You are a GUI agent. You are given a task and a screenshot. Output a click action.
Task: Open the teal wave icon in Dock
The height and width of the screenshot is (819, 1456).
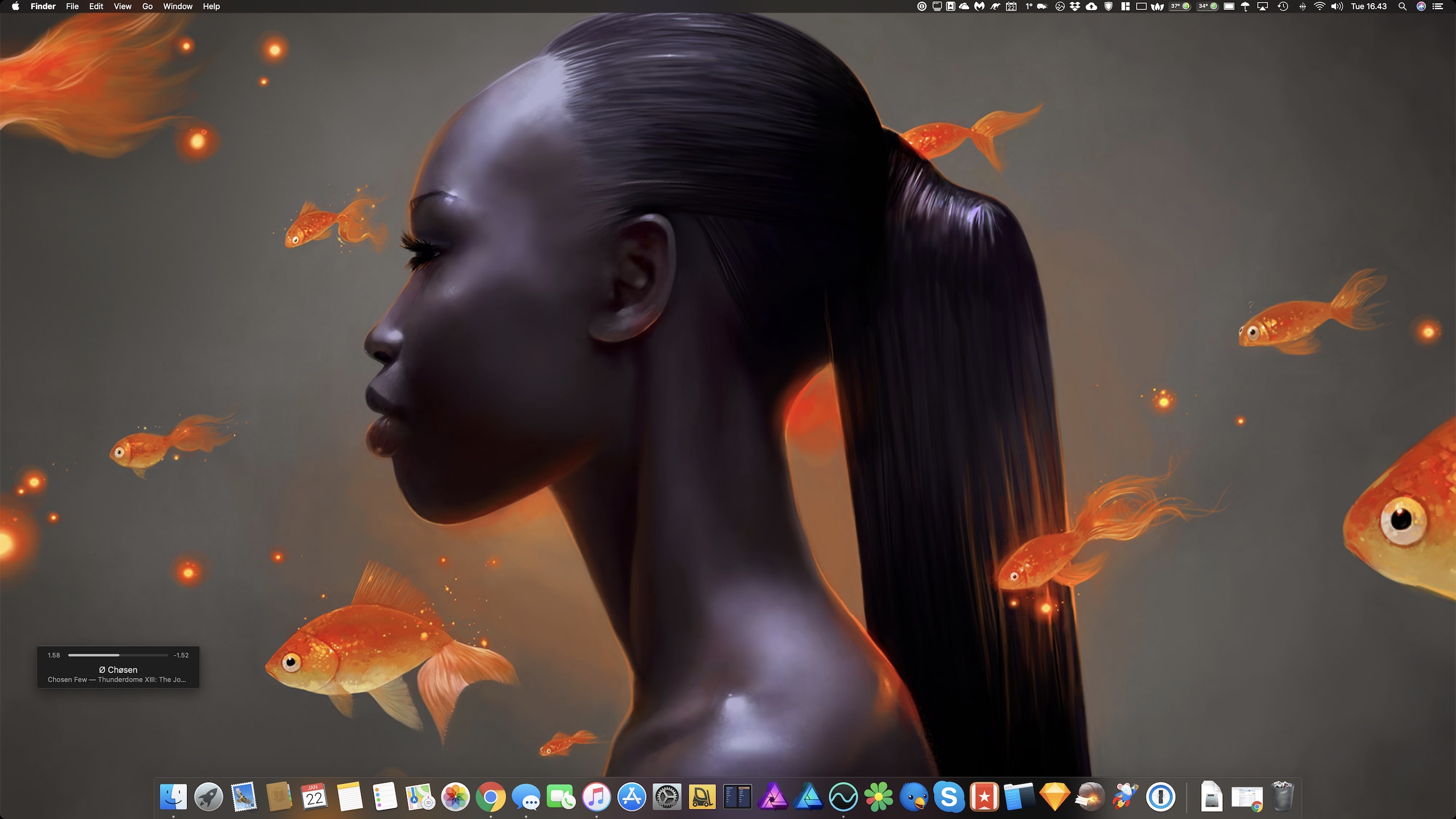pos(843,797)
